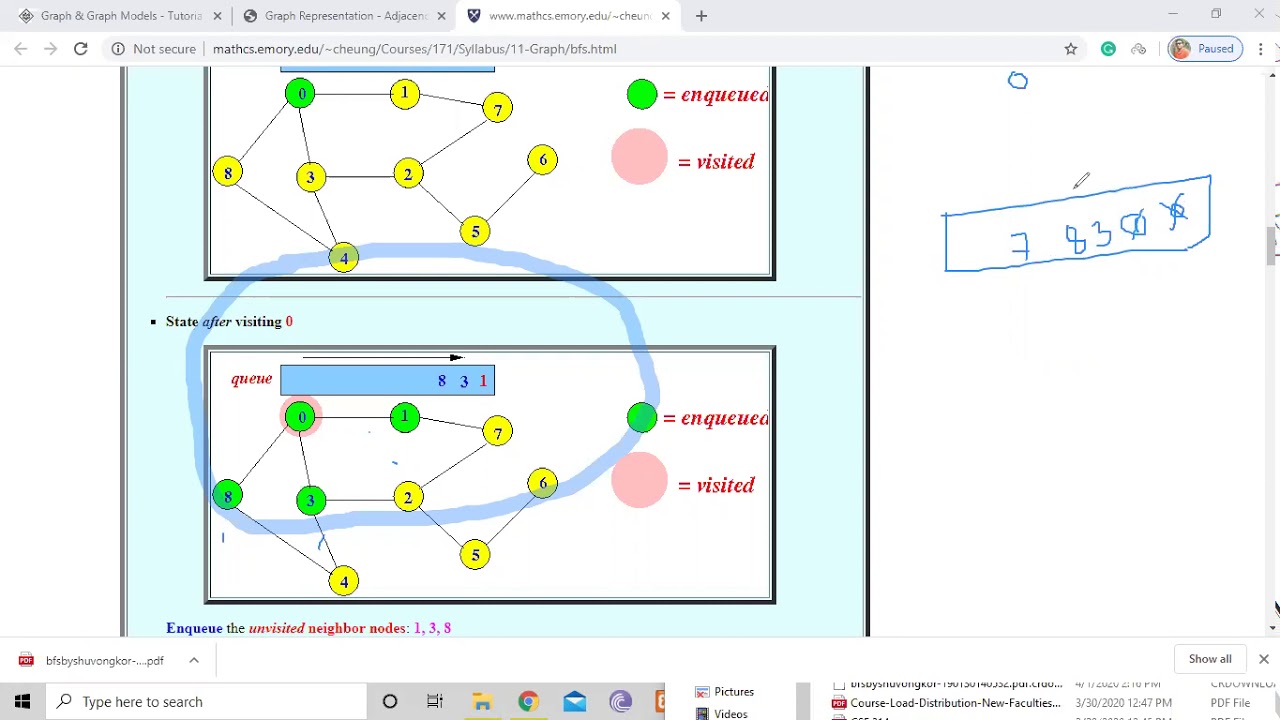Click node 2 in upper graph
This screenshot has height=720, width=1280.
click(x=408, y=175)
